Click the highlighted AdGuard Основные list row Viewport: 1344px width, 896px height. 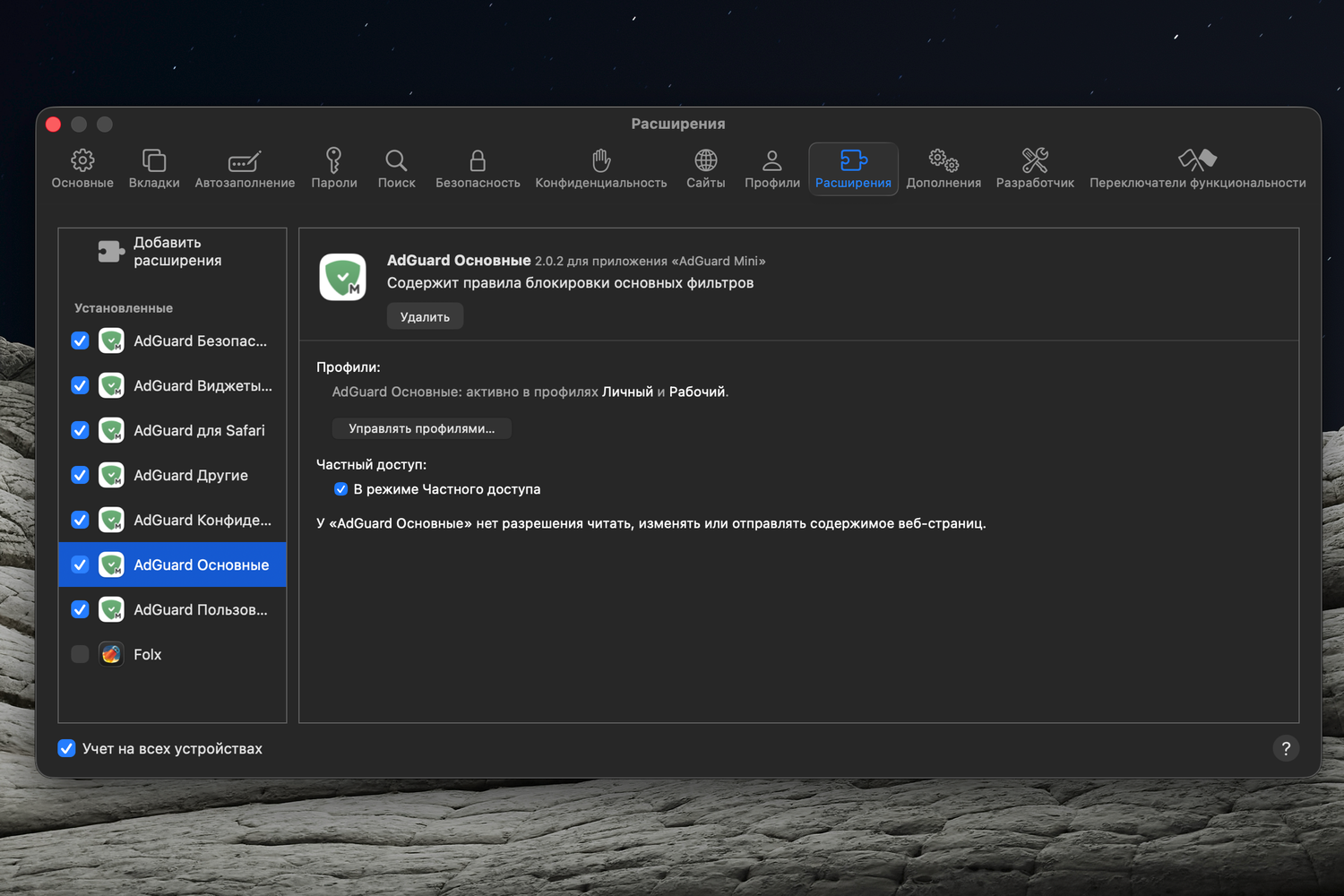172,564
